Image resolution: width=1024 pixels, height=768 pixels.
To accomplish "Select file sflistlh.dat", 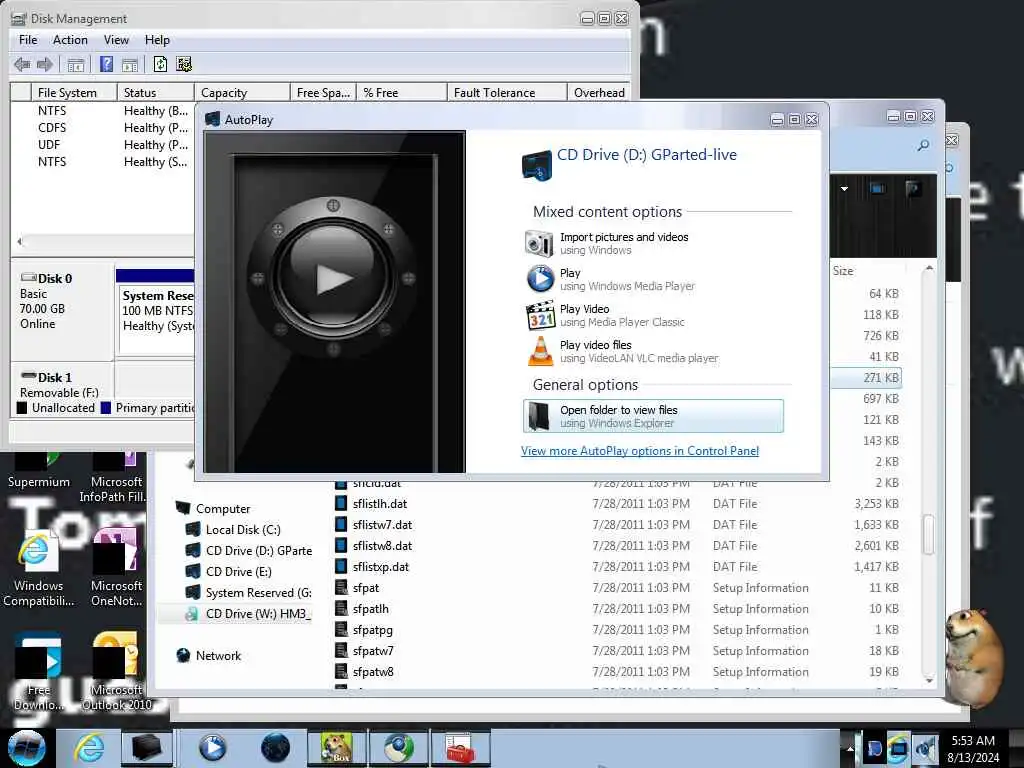I will point(379,504).
